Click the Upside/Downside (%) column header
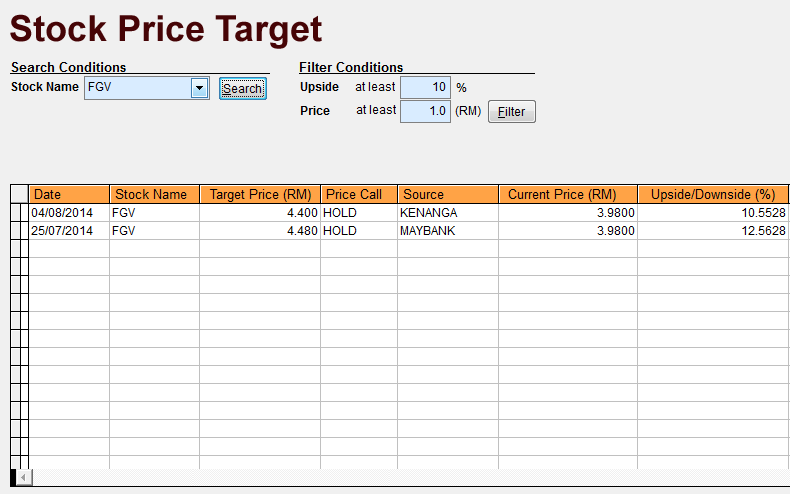This screenshot has height=494, width=790. pos(713,194)
